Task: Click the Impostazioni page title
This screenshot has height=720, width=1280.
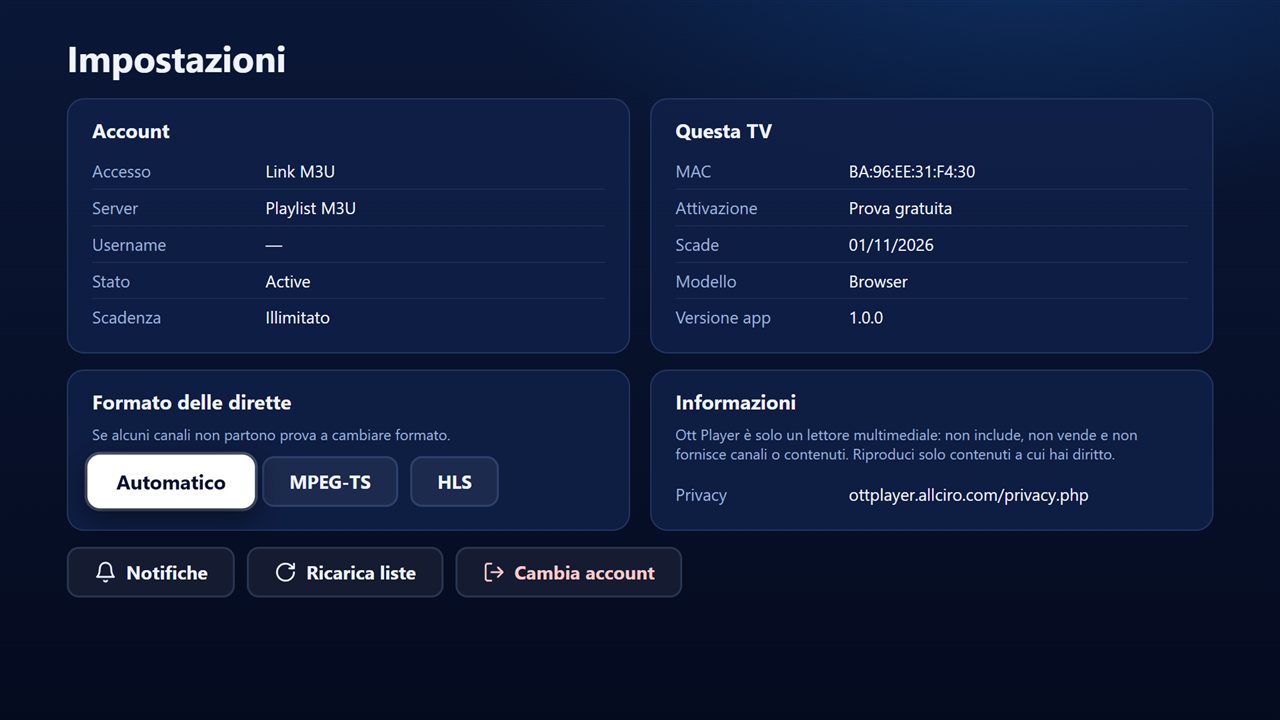Action: coord(176,60)
